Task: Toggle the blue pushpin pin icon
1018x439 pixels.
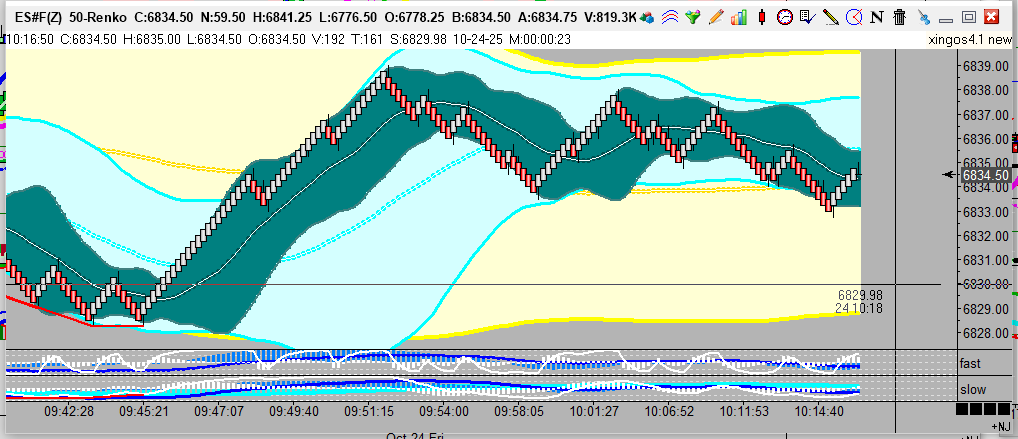Action: [x=922, y=17]
